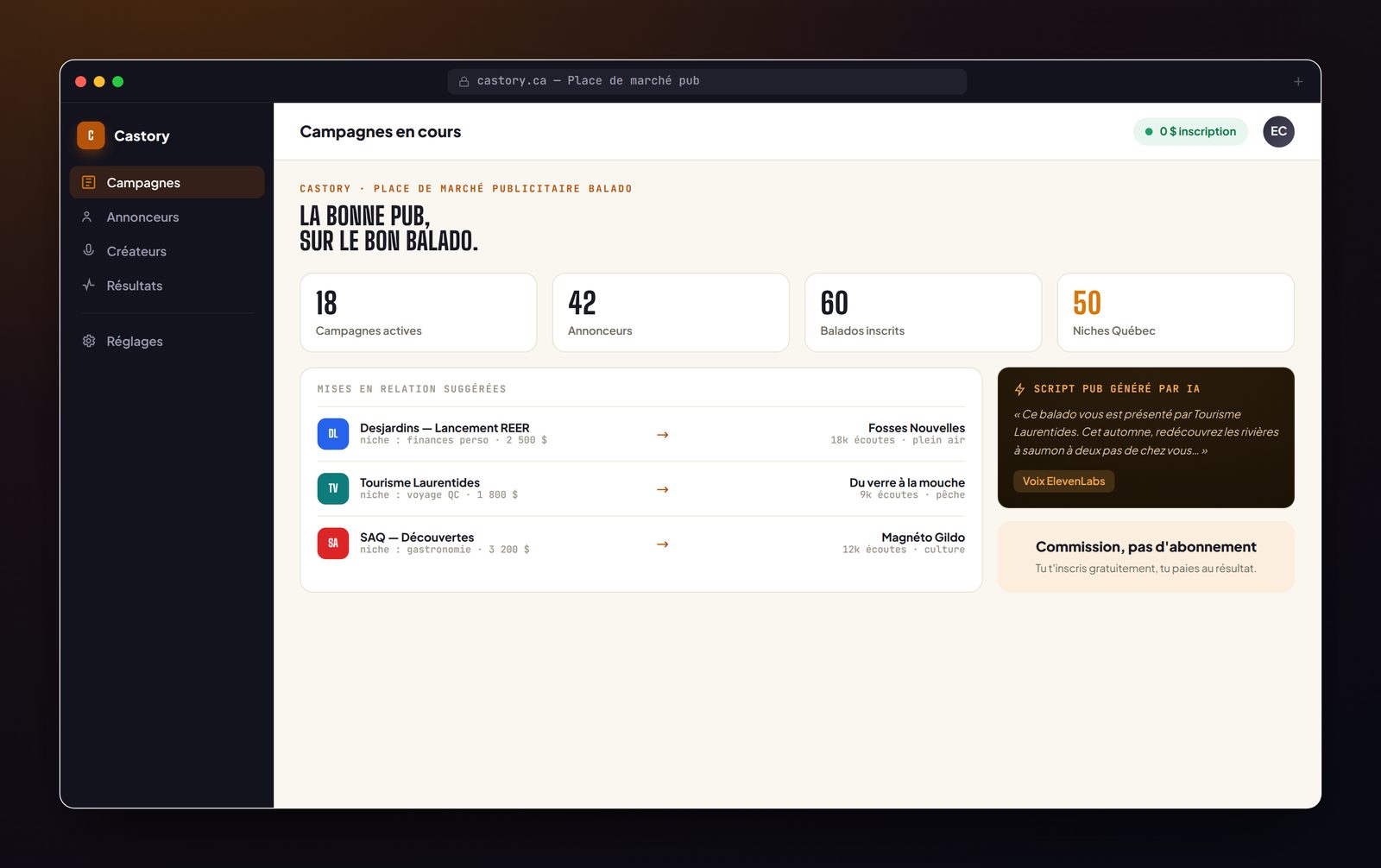Click the Campagnes en cours page title

click(381, 131)
